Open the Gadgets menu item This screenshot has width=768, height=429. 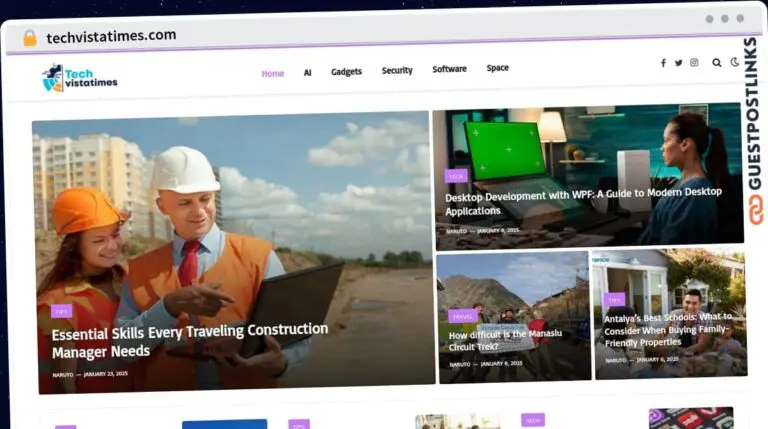point(346,72)
